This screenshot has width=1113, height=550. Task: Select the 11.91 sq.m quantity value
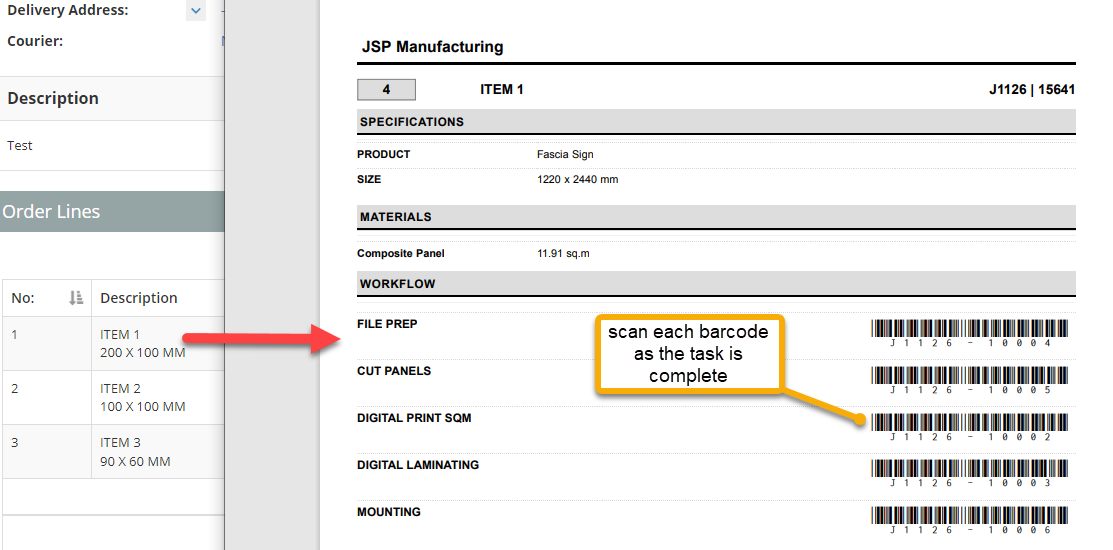[x=563, y=253]
